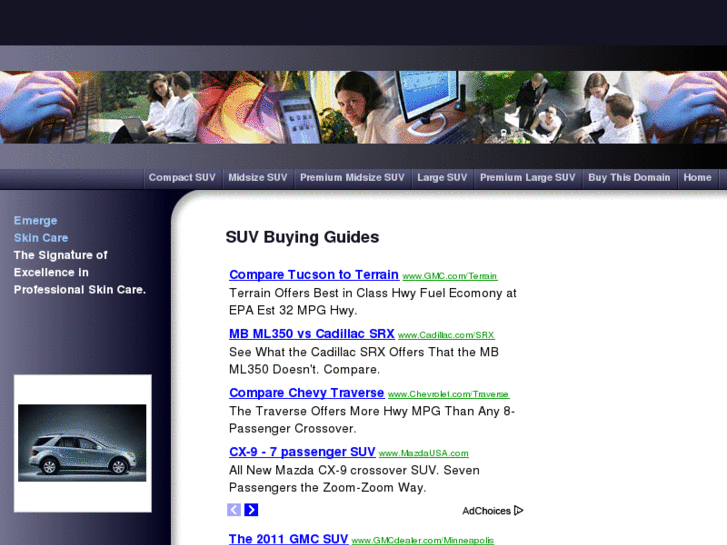Image resolution: width=727 pixels, height=545 pixels.
Task: Go to the Large SUV section
Action: point(442,178)
